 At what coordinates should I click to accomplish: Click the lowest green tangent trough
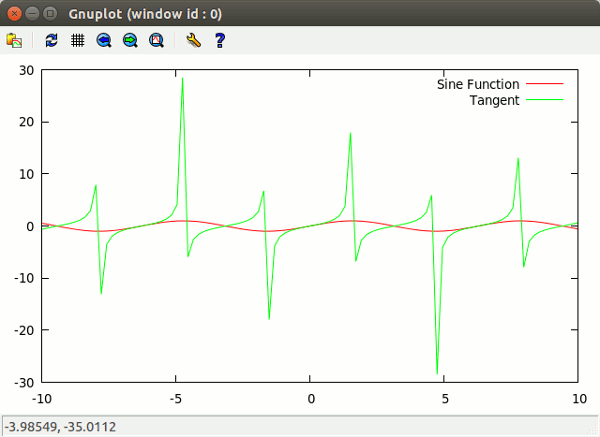tap(437, 372)
